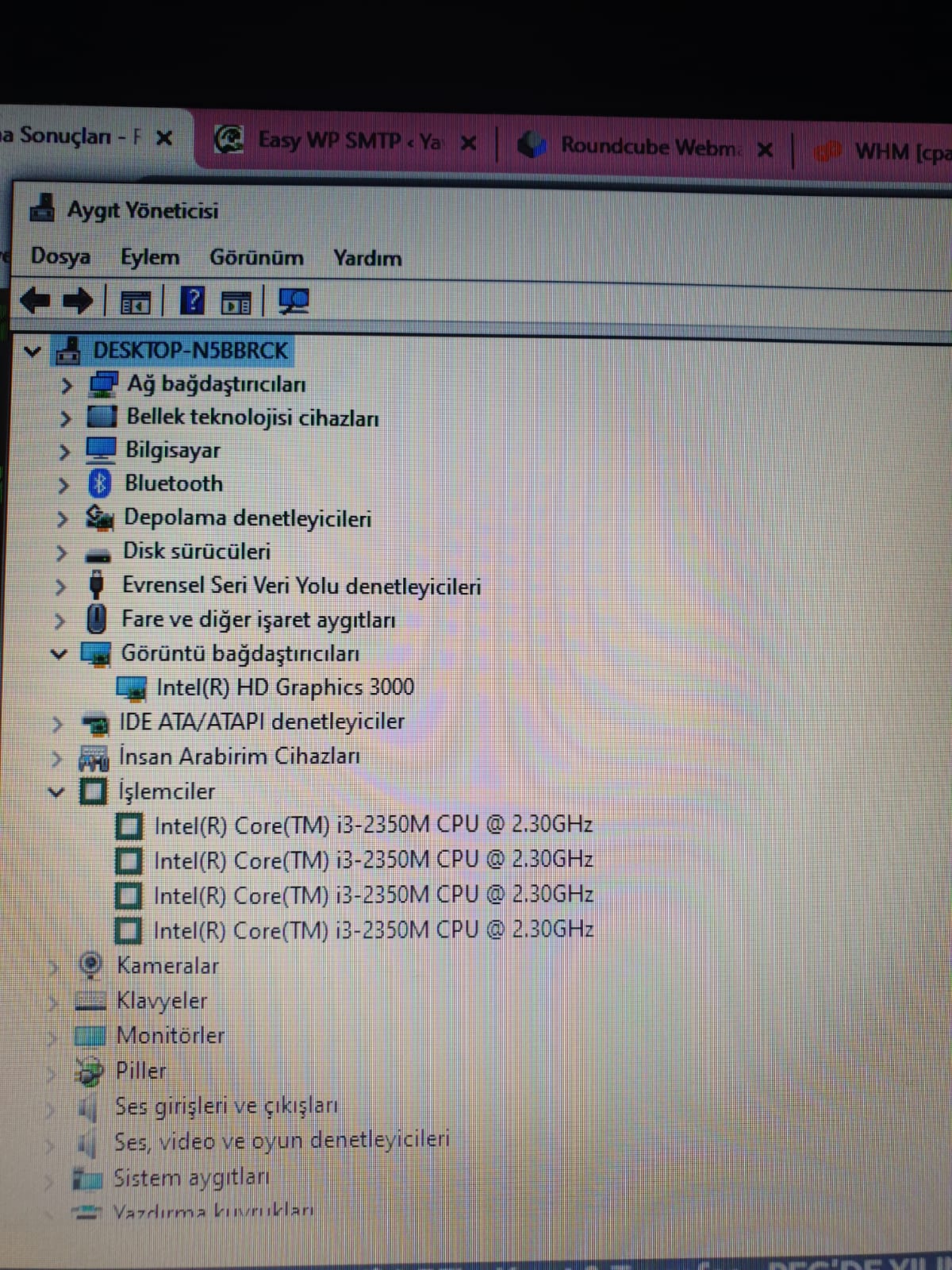The width and height of the screenshot is (952, 1270).
Task: Click the İnsan Arabirim Cihazları icon
Action: pyautogui.click(x=93, y=758)
